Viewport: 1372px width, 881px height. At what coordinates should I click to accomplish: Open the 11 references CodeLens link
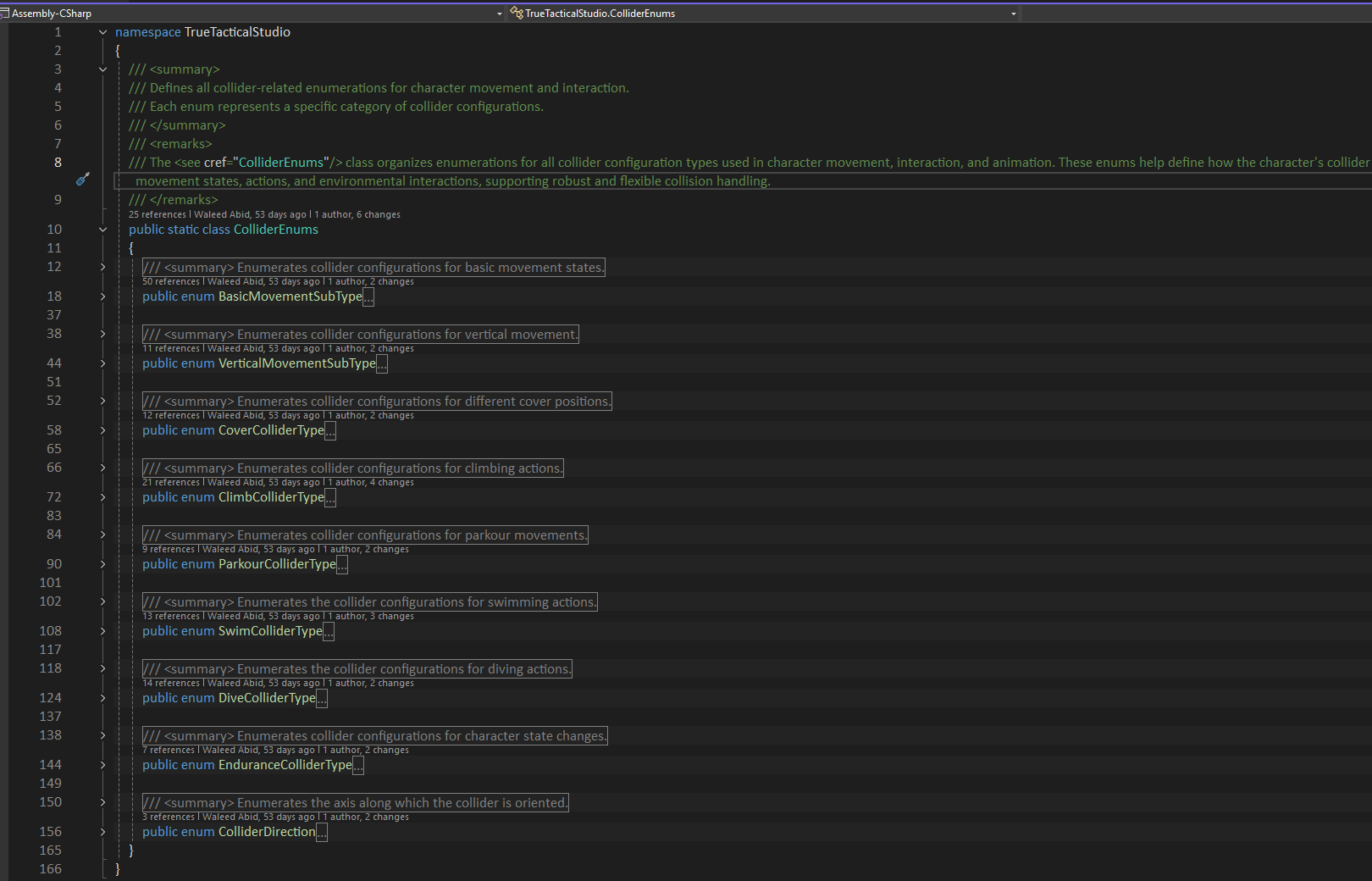click(x=171, y=349)
